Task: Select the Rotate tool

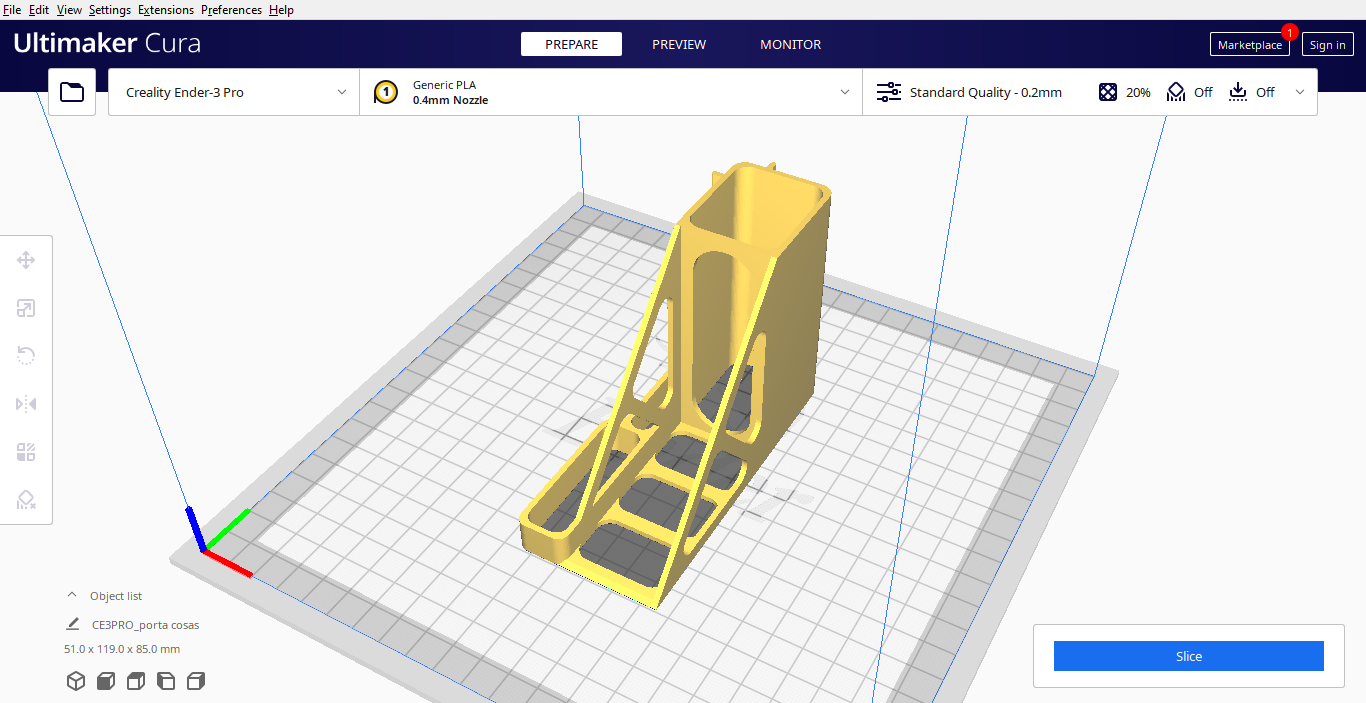Action: pyautogui.click(x=26, y=356)
